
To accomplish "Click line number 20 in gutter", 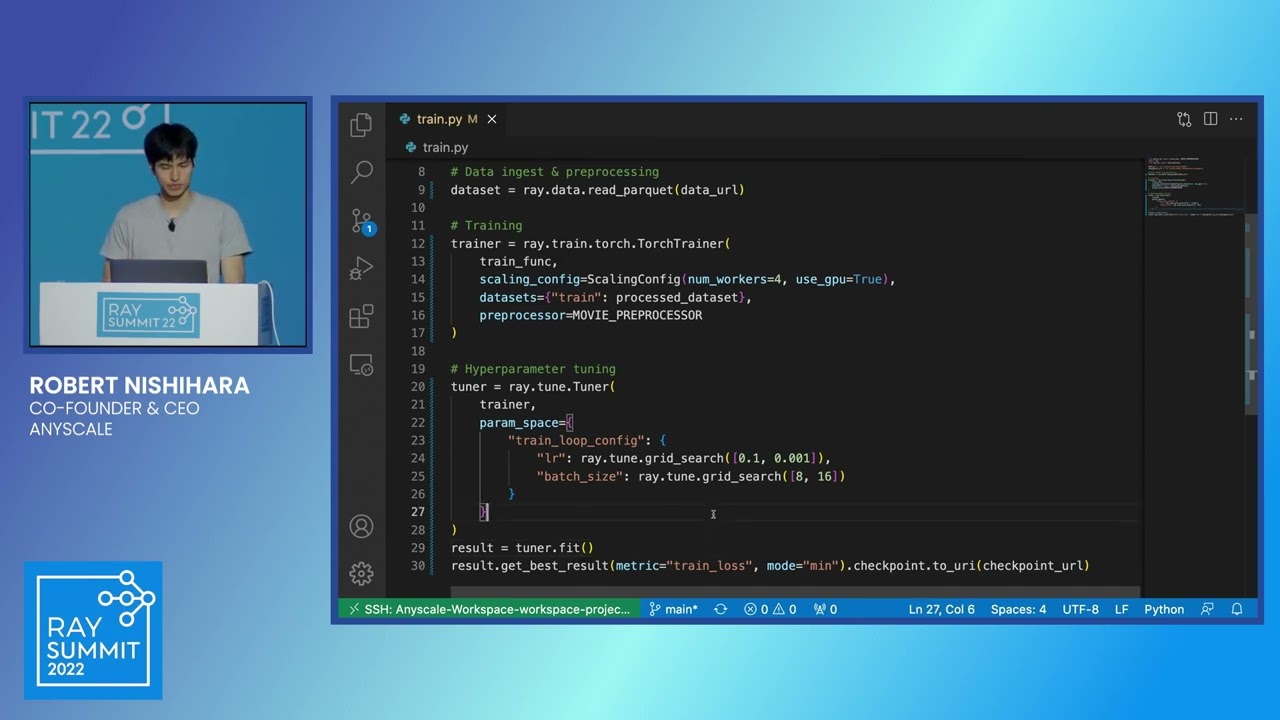I will pyautogui.click(x=418, y=387).
